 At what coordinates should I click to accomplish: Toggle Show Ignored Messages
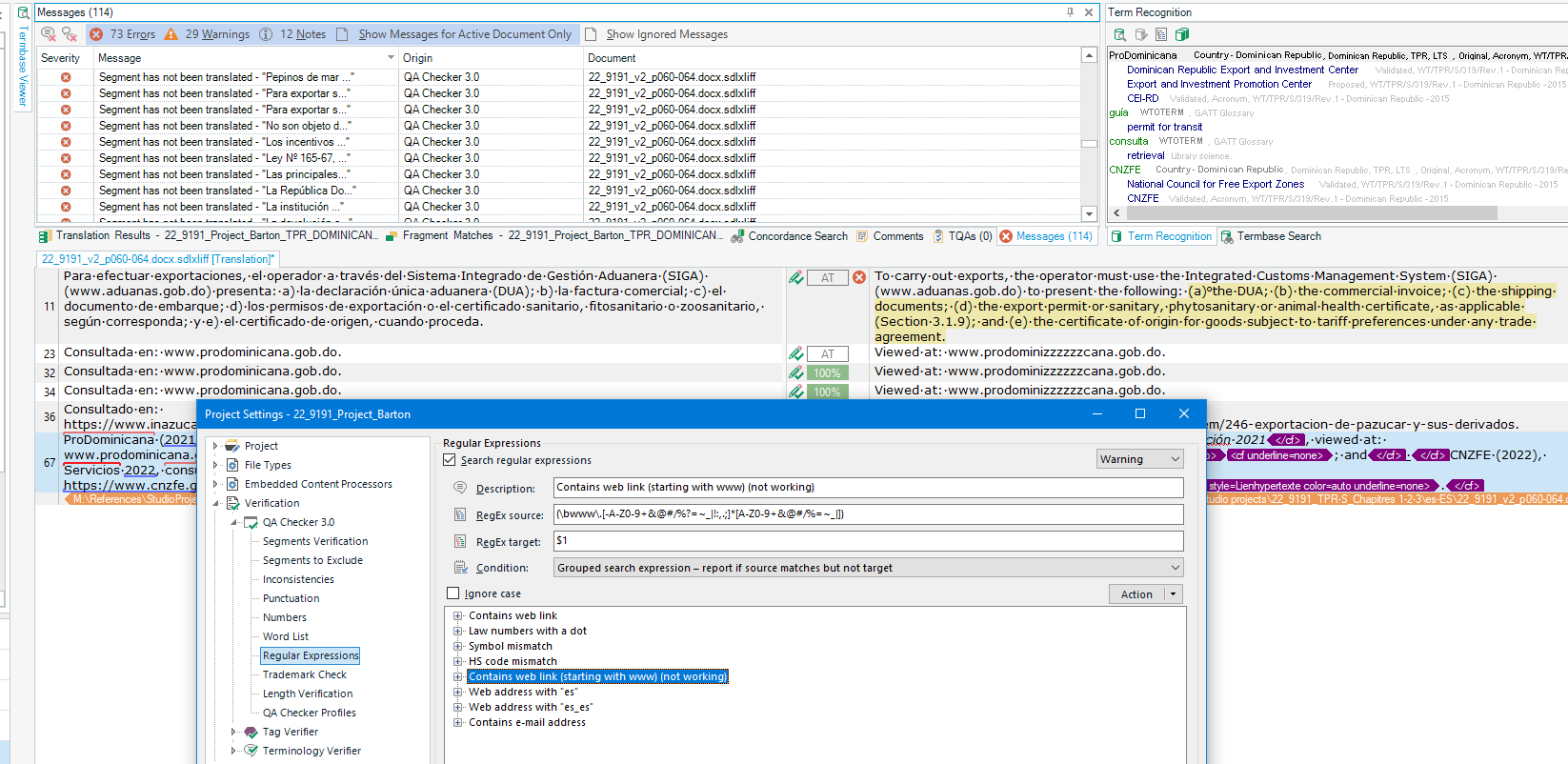[x=656, y=34]
